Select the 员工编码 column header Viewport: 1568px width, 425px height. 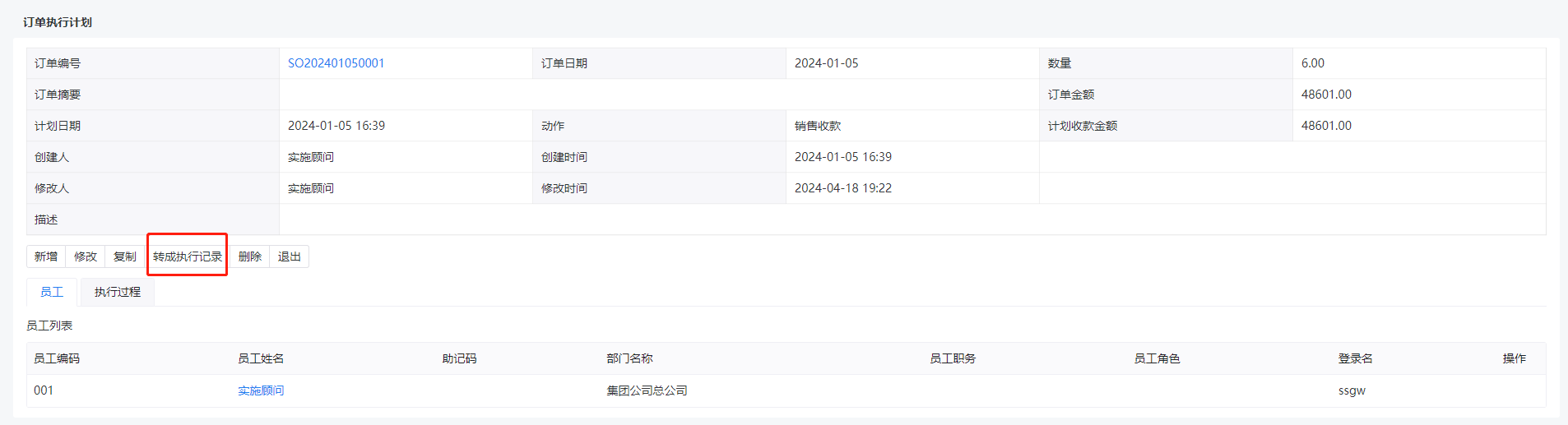(57, 358)
